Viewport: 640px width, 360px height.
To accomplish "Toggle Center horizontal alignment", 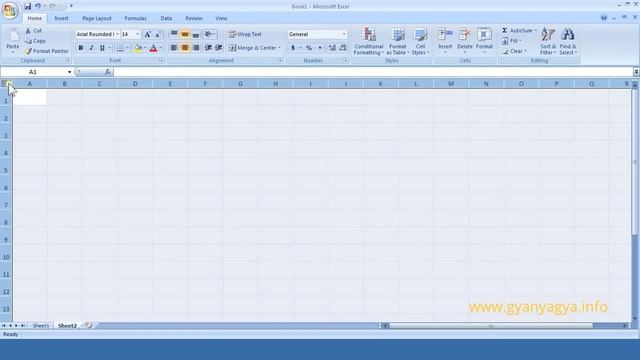I will [x=185, y=48].
